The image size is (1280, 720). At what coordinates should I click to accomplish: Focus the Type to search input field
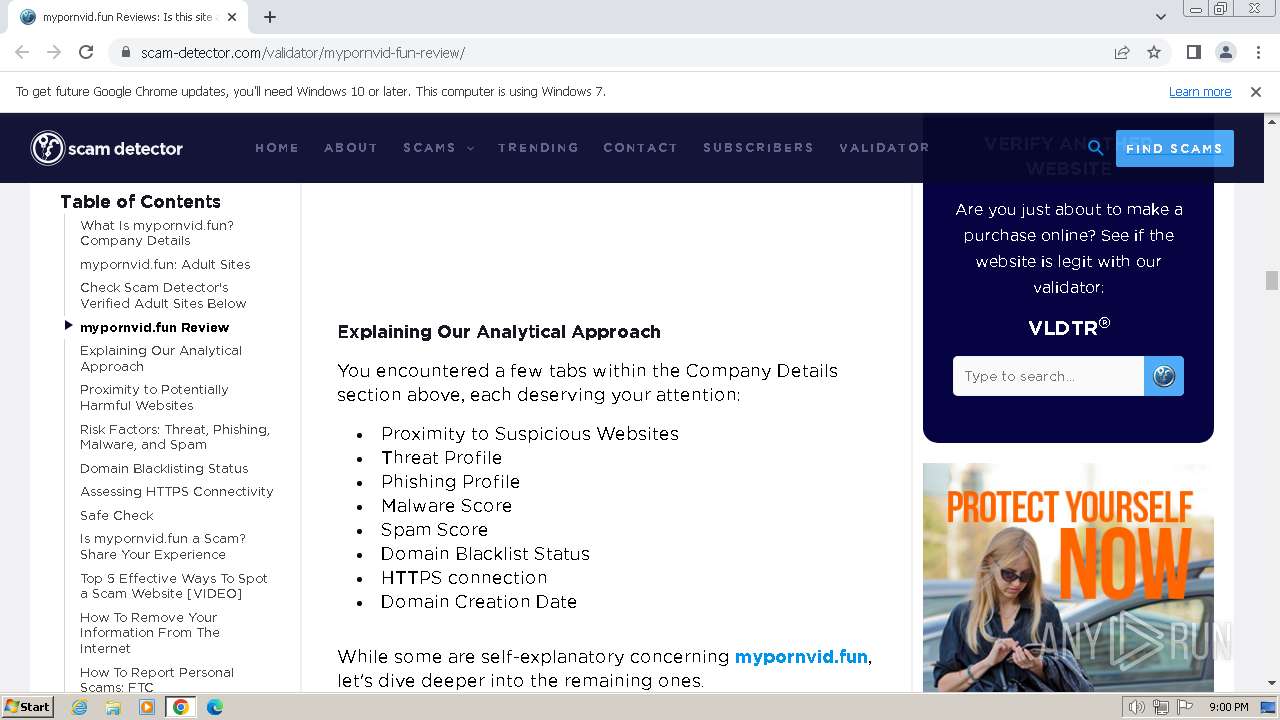(x=1048, y=376)
